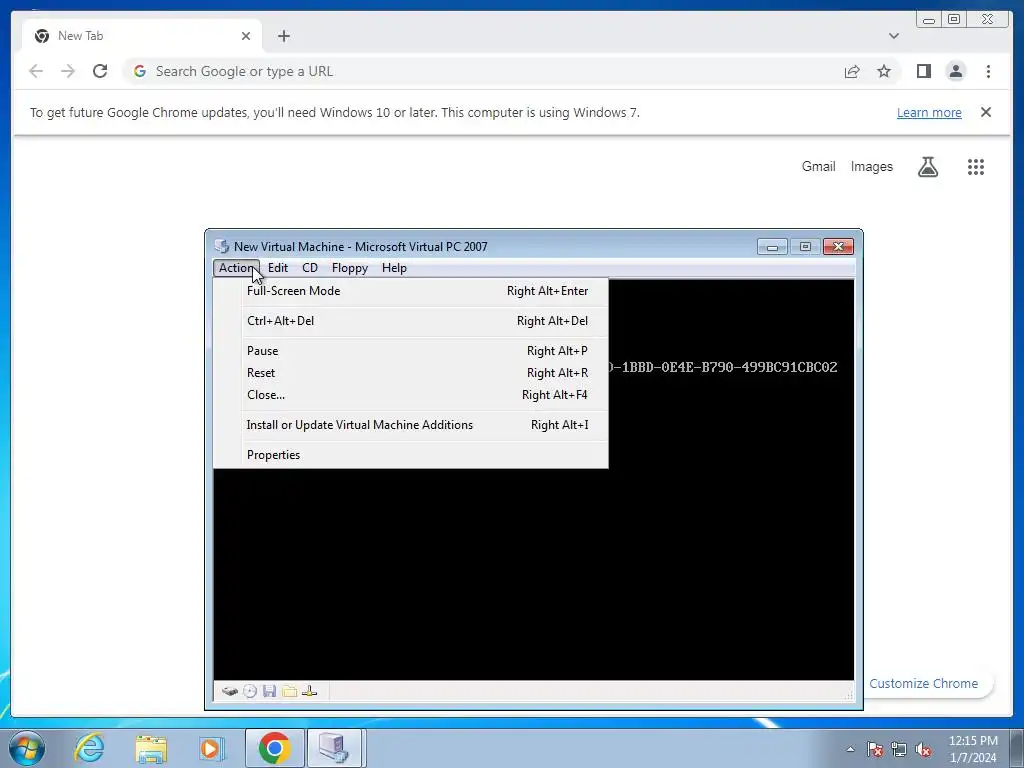The image size is (1024, 768).
Task: Click the Action Center flag tray icon
Action: [x=875, y=749]
